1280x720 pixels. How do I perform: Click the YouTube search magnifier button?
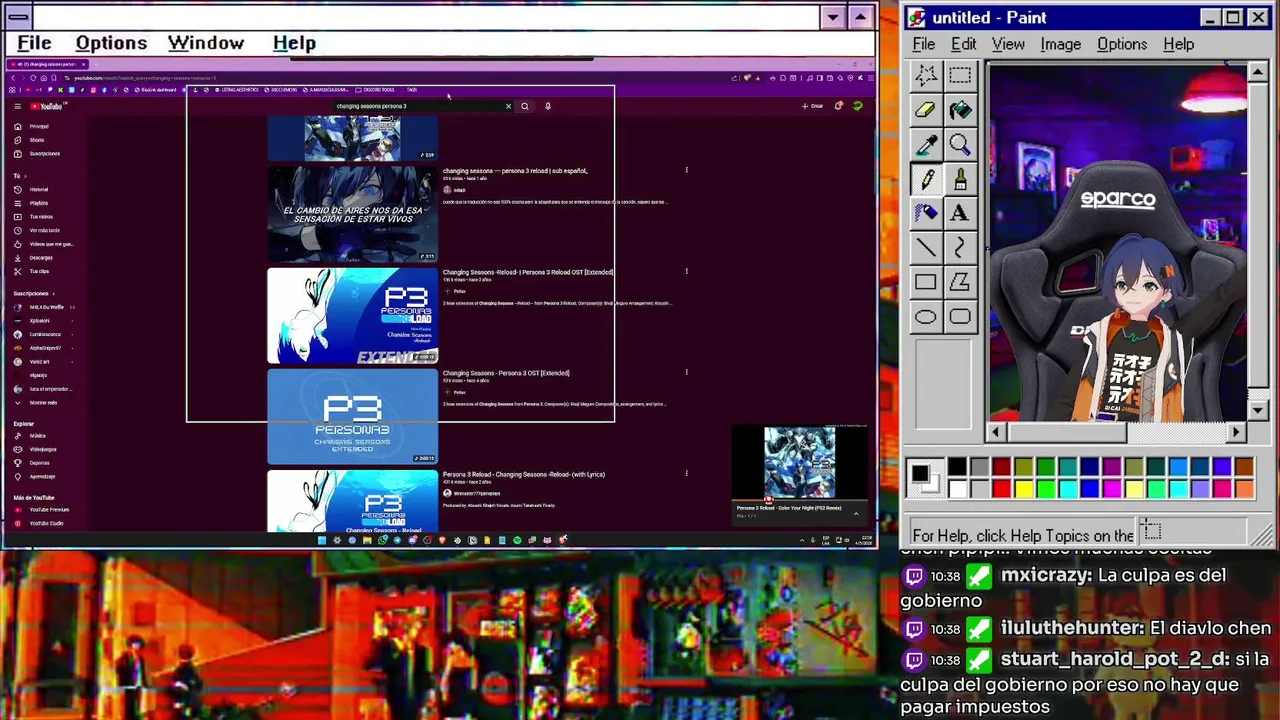pos(524,106)
